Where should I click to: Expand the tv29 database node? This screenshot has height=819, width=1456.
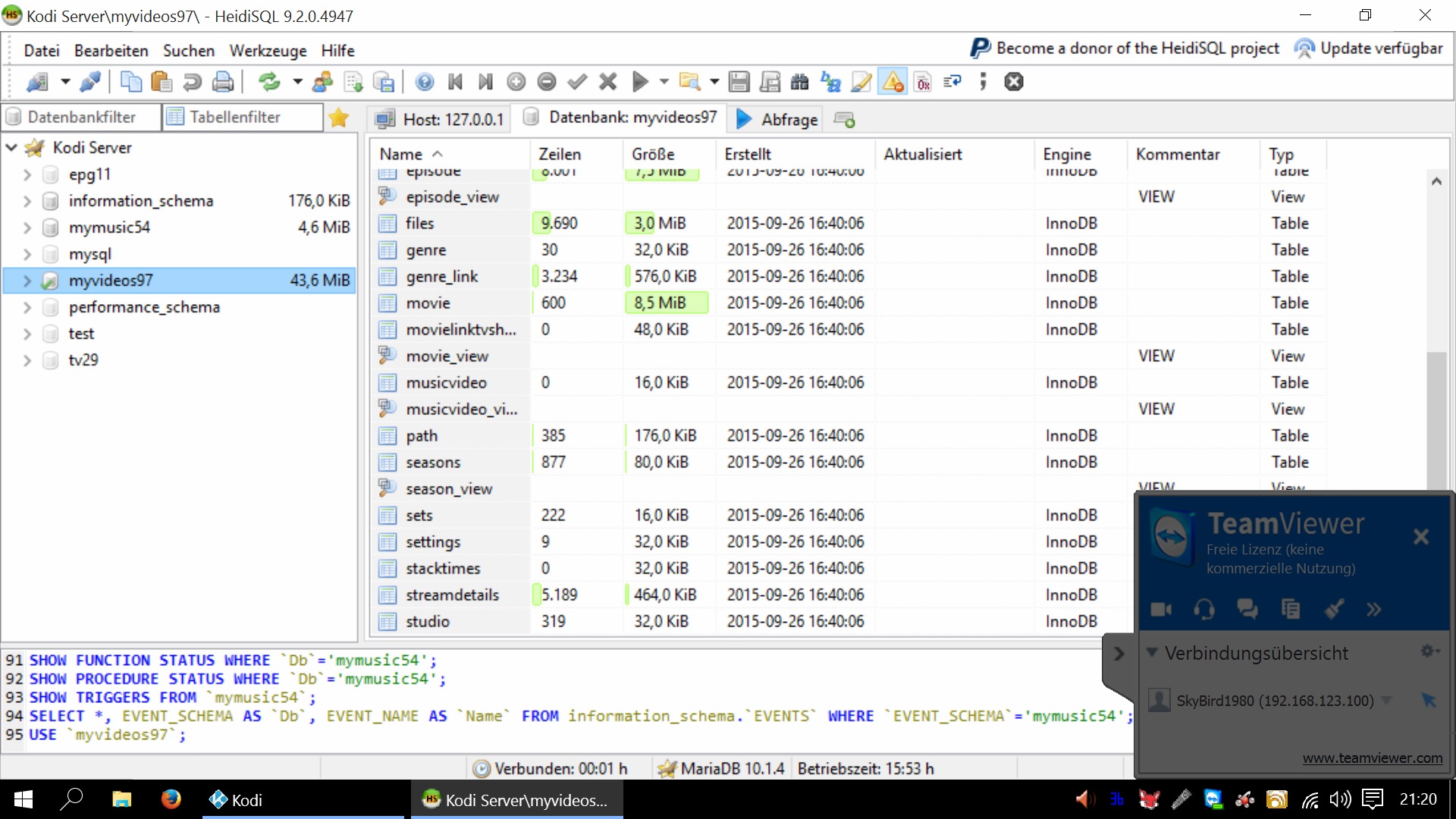[27, 360]
